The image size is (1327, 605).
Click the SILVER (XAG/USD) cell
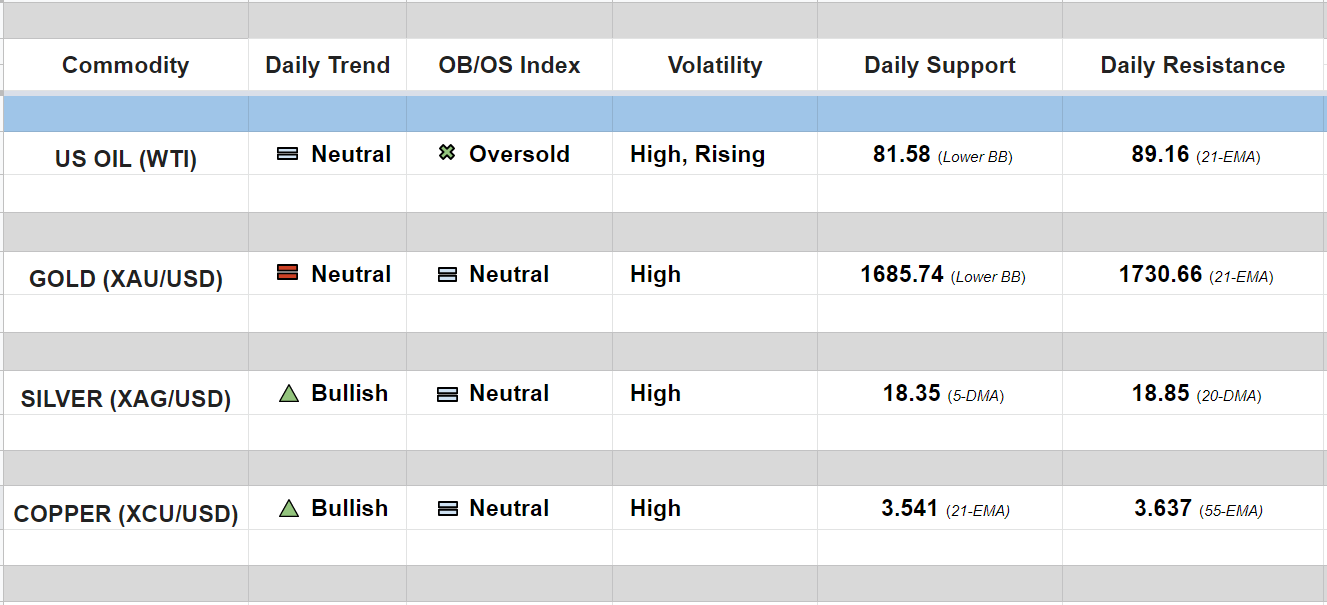point(125,399)
